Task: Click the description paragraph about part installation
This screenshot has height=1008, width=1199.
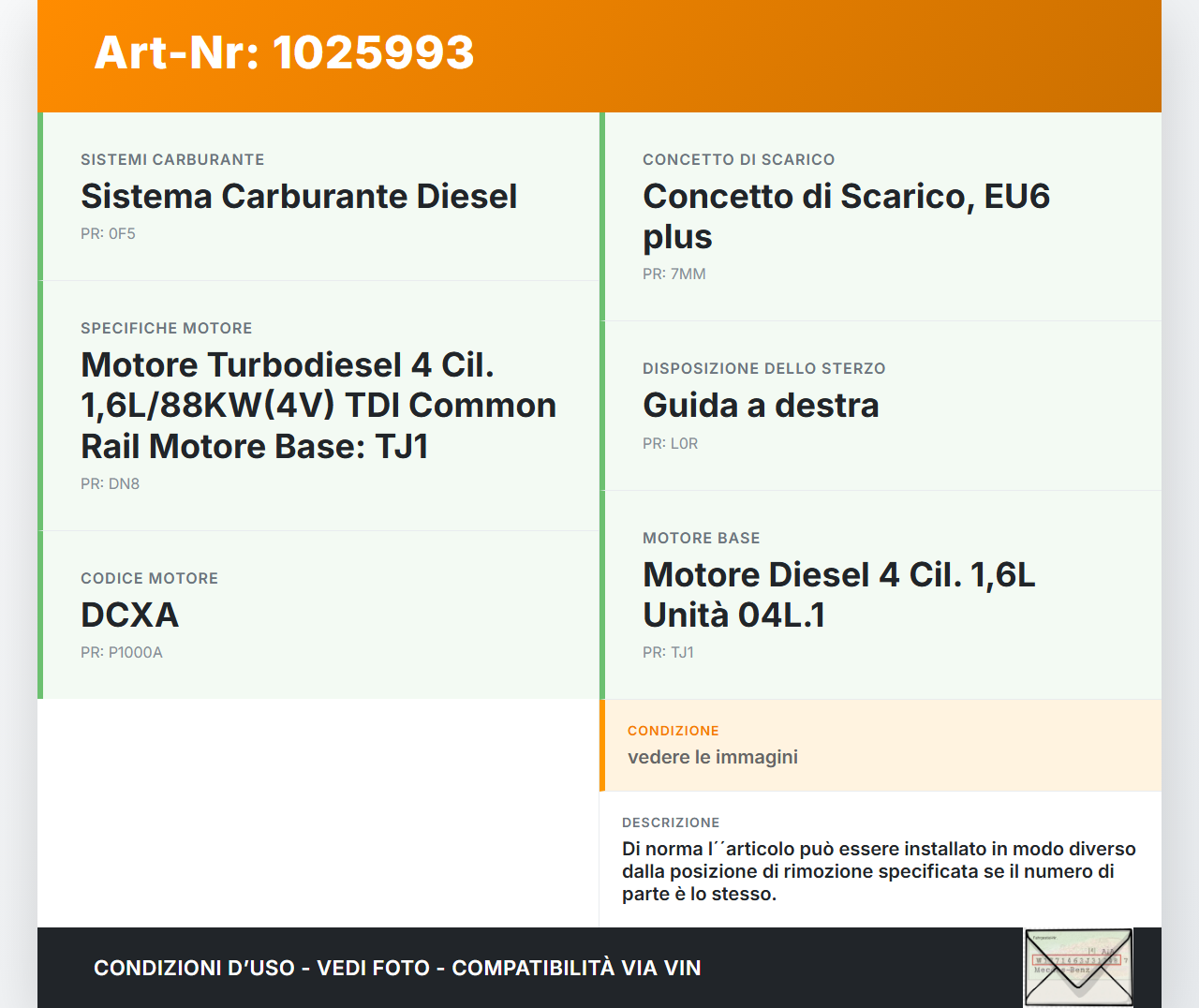Action: 878,871
